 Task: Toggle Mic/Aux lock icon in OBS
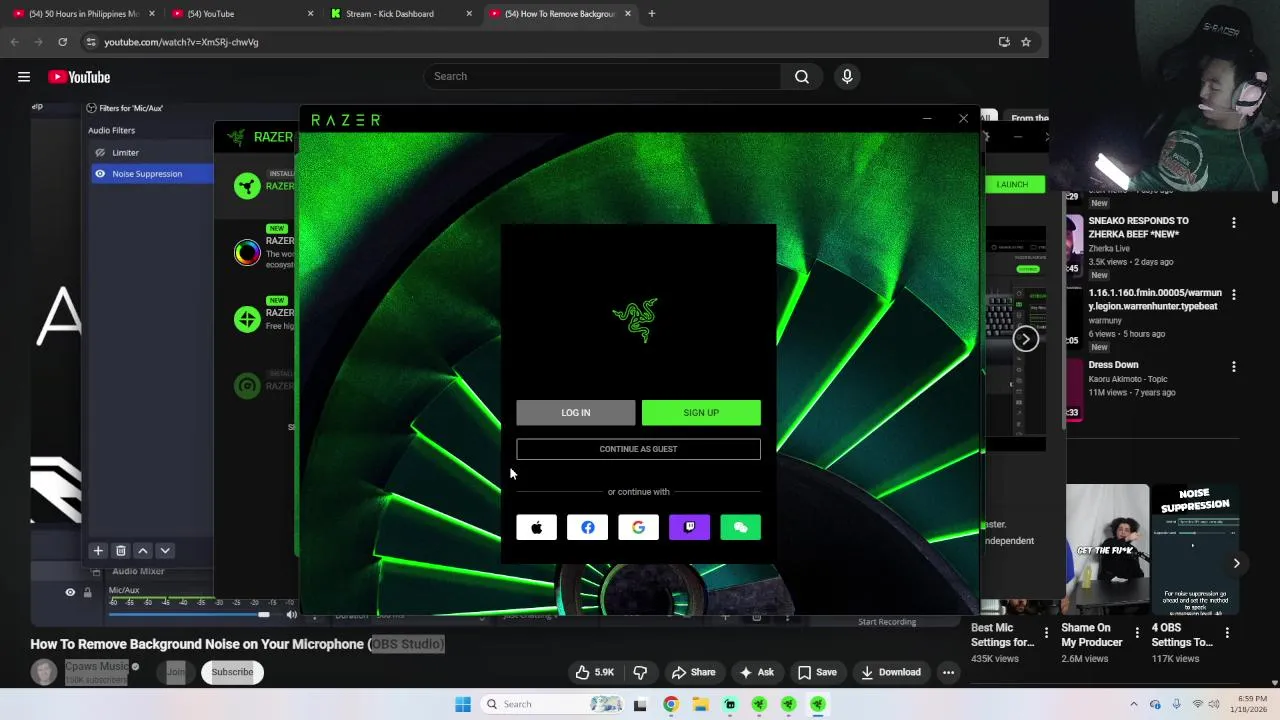87,592
